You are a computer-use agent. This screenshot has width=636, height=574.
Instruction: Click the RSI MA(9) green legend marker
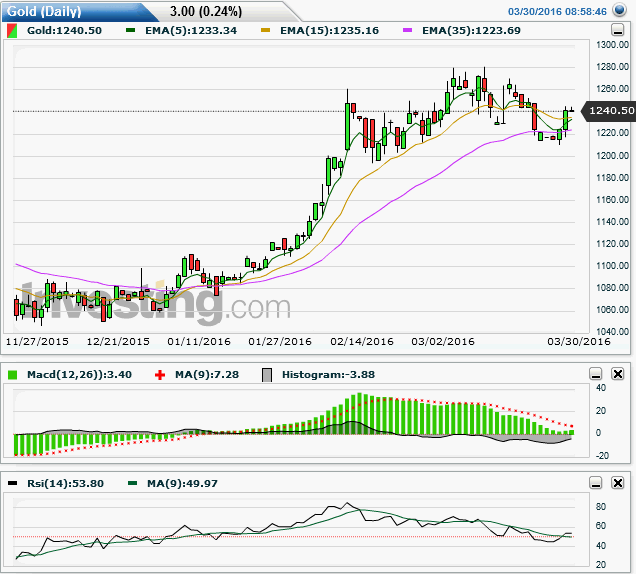(x=132, y=483)
